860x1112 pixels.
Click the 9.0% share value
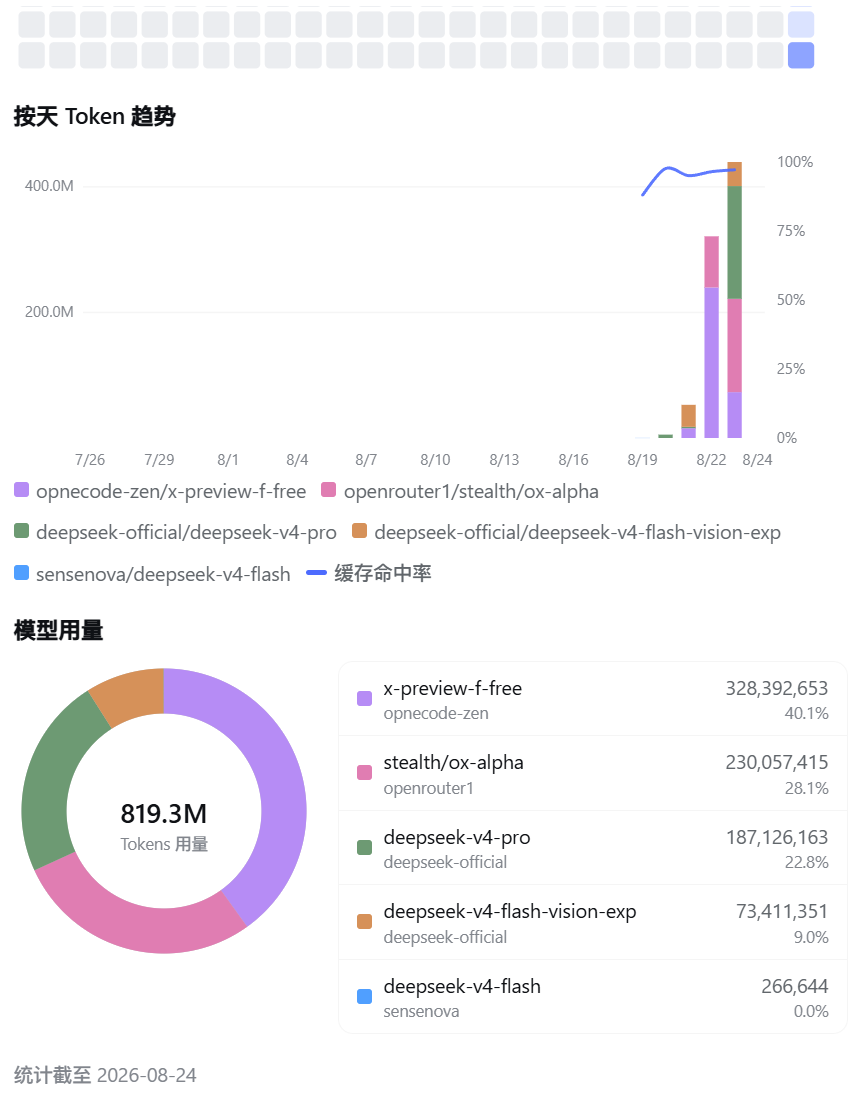[x=811, y=938]
